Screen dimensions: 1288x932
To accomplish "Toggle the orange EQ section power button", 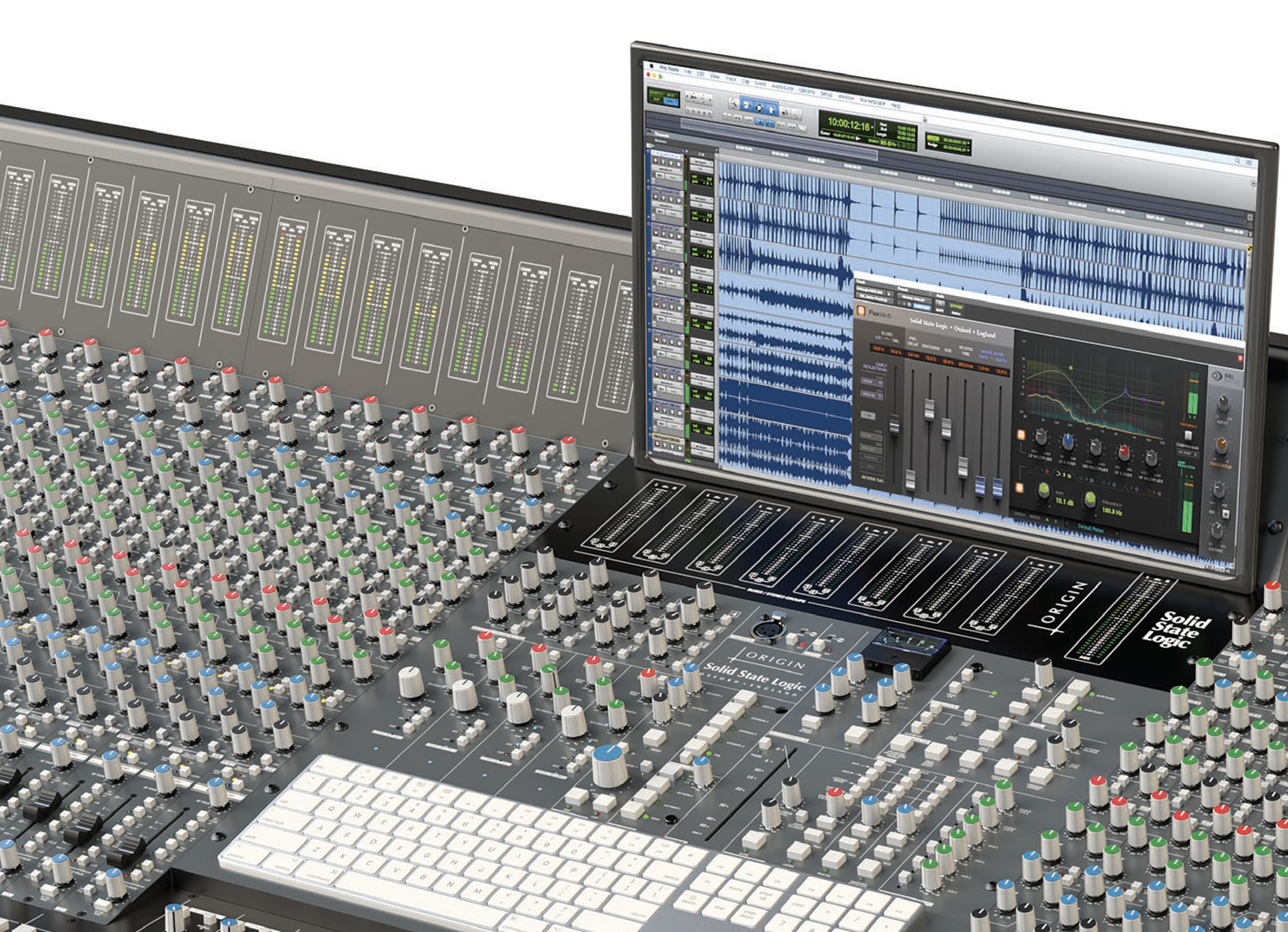I will tap(1020, 435).
